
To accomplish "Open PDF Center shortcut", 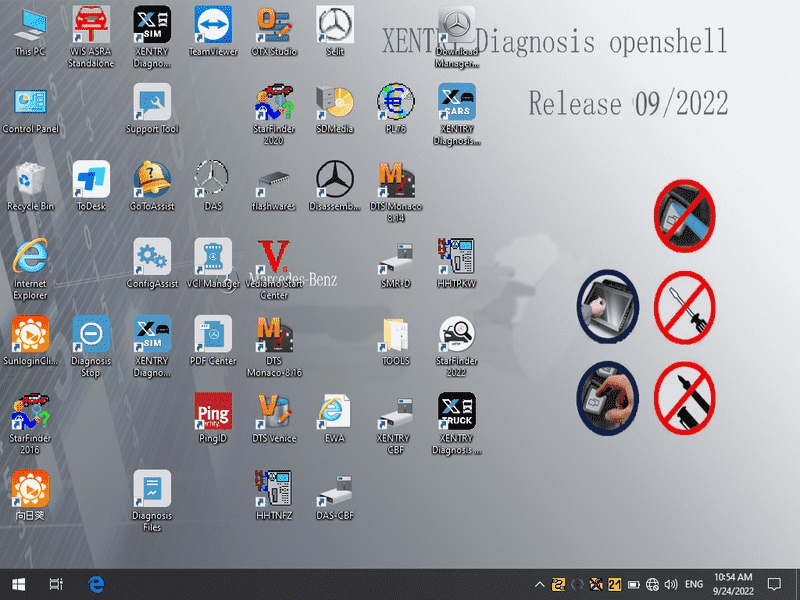I will pyautogui.click(x=213, y=341).
